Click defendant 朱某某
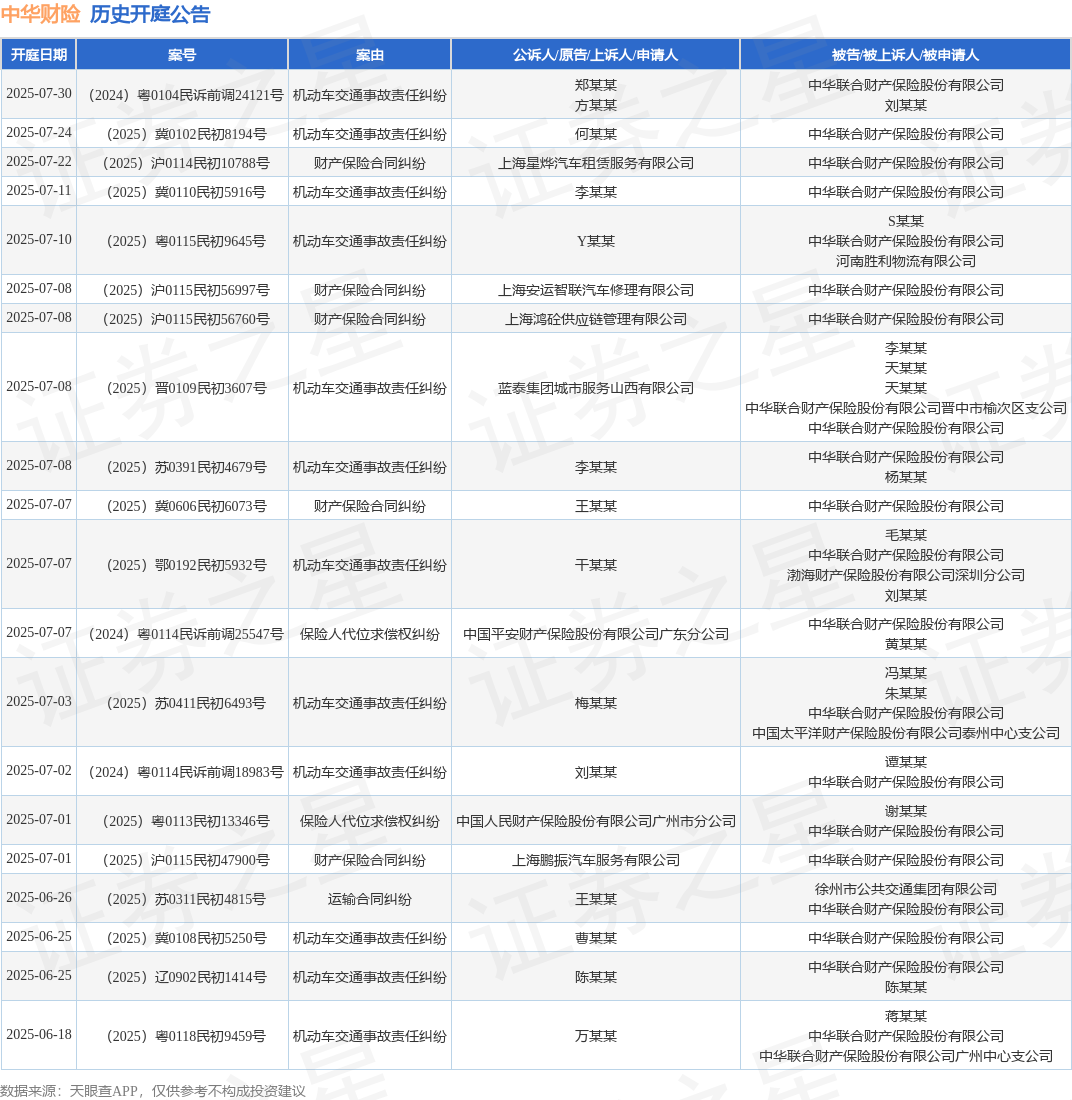 (x=906, y=693)
